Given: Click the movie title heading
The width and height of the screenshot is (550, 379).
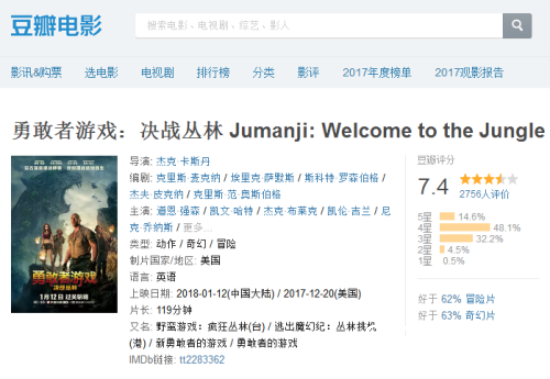Looking at the screenshot, I should [279, 131].
